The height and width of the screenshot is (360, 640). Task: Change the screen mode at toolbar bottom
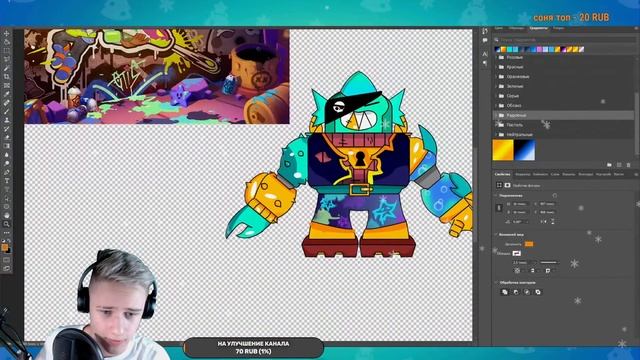[7, 268]
